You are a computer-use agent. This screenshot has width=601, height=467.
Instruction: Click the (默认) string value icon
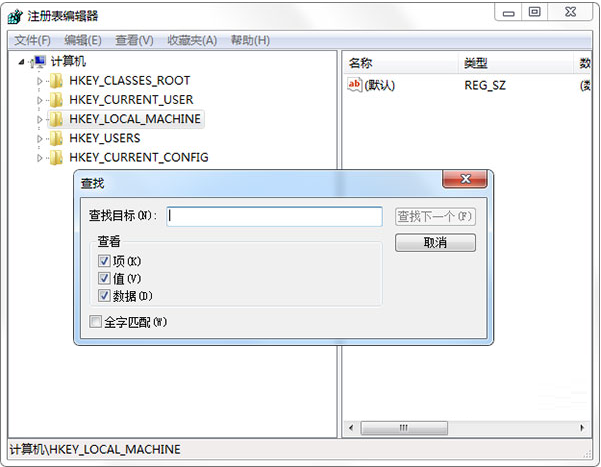coord(354,85)
